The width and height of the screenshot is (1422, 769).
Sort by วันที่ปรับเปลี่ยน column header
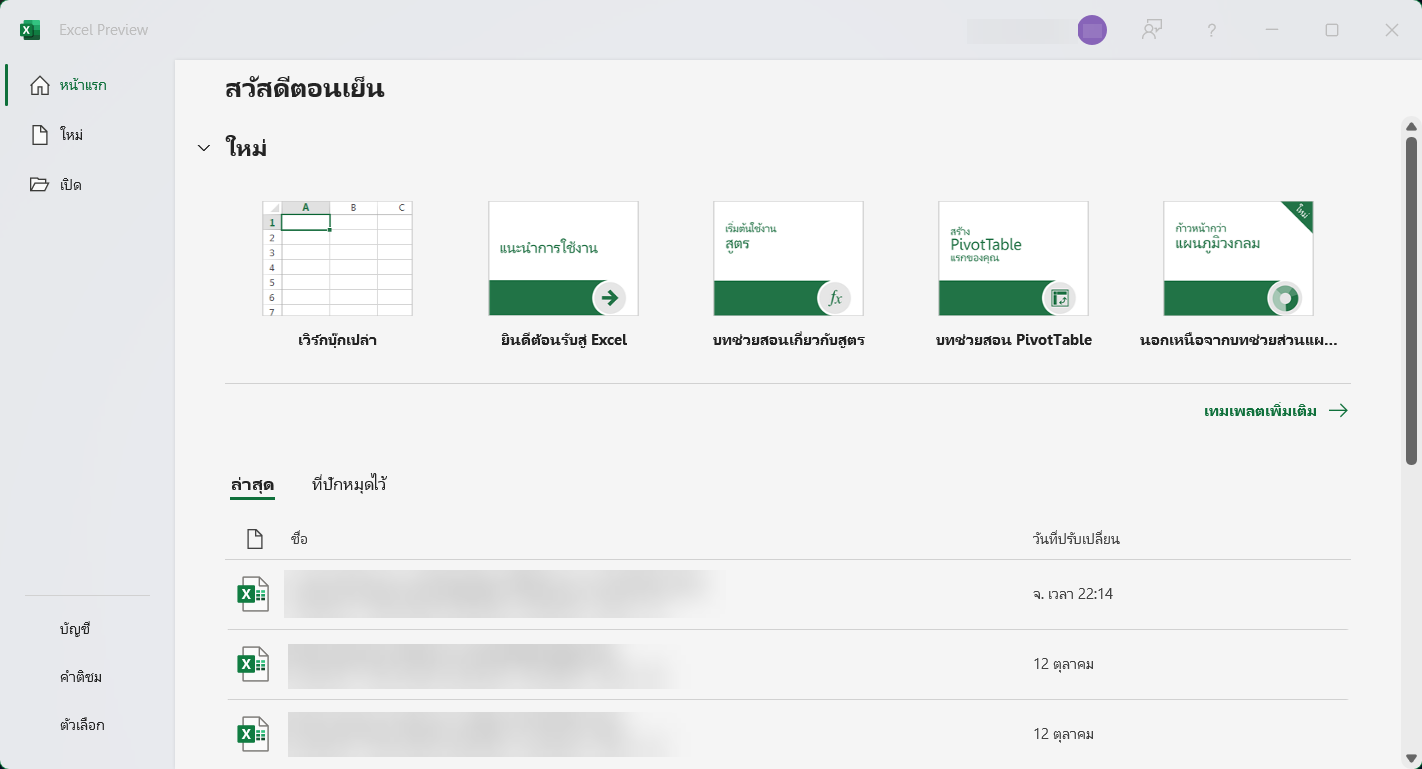click(x=1076, y=539)
